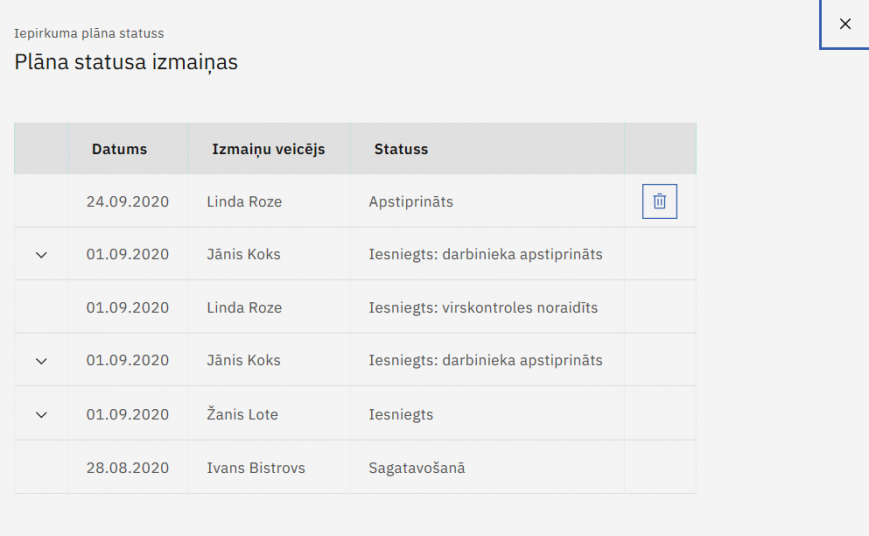Select the 24.09.2020 date cell
Screen dimensions: 869x536
[x=127, y=202]
